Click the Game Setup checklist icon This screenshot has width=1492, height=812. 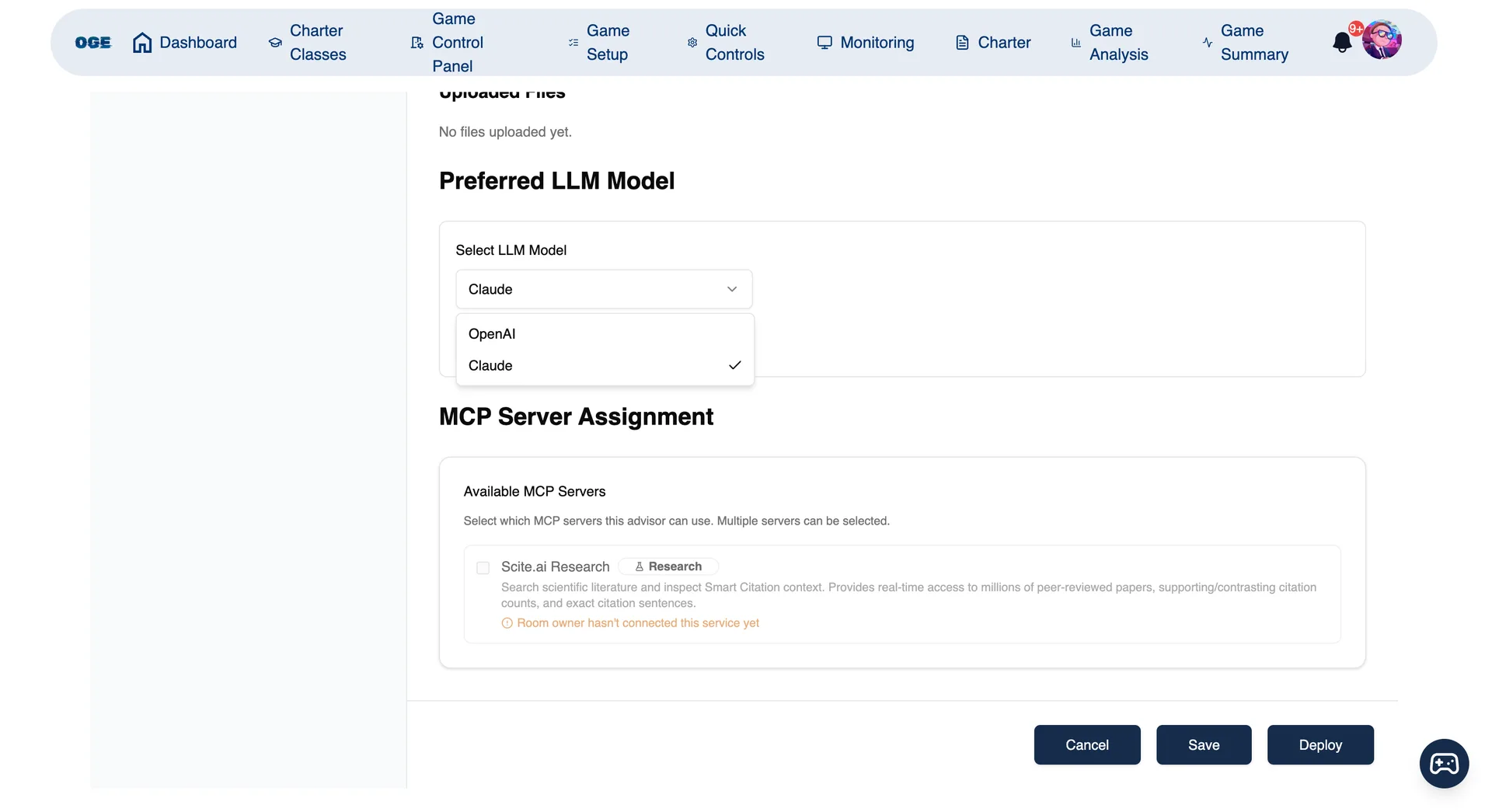573,43
